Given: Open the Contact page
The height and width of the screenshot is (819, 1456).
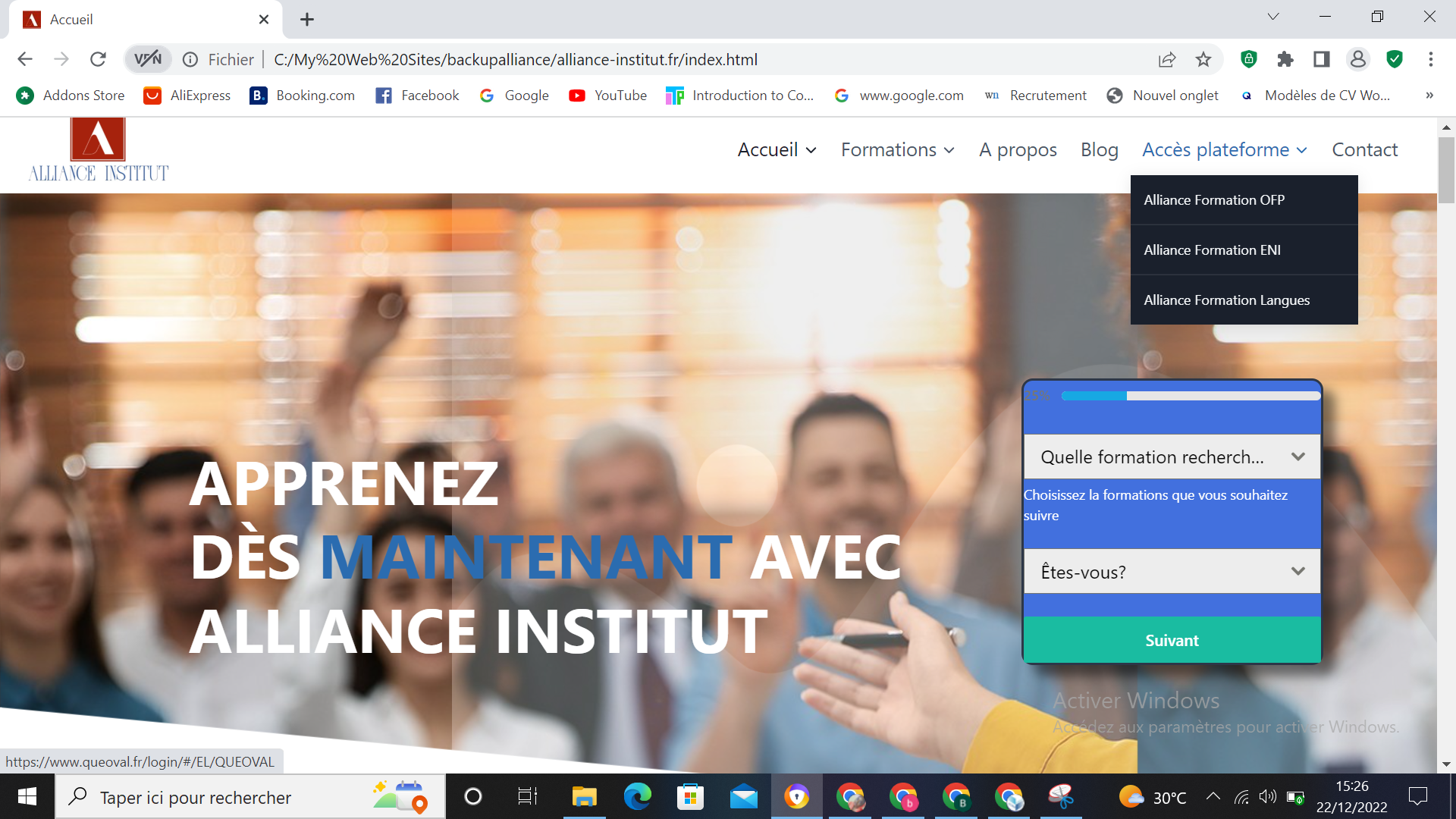Looking at the screenshot, I should tap(1365, 150).
